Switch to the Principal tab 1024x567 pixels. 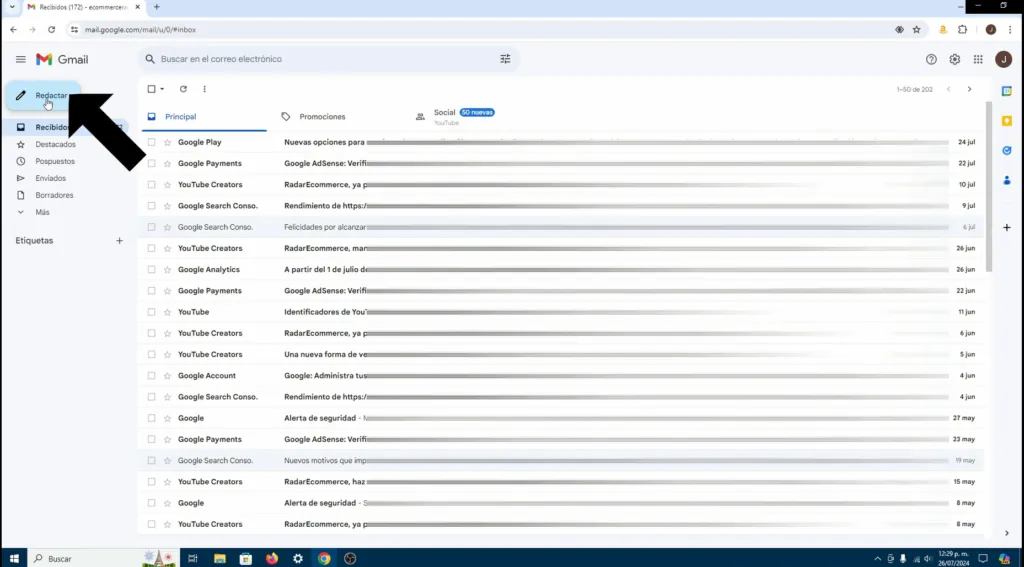[204, 117]
